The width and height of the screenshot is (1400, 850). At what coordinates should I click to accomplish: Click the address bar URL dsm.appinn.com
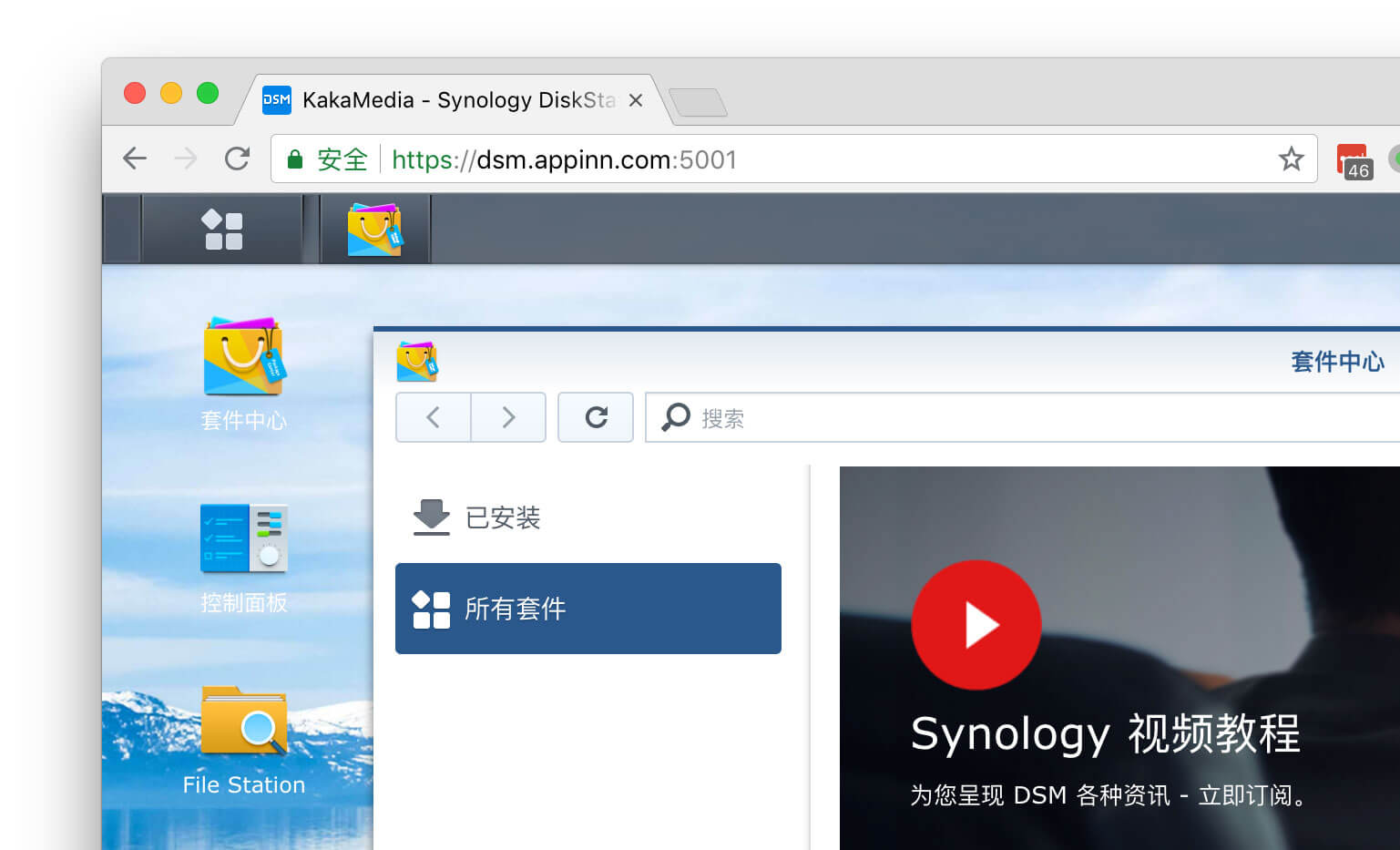[564, 159]
